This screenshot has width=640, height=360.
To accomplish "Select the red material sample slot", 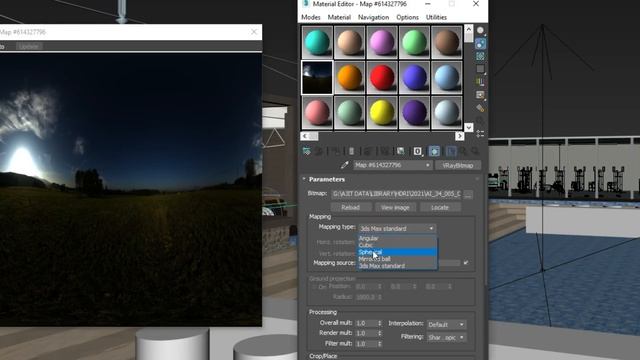I will (382, 78).
